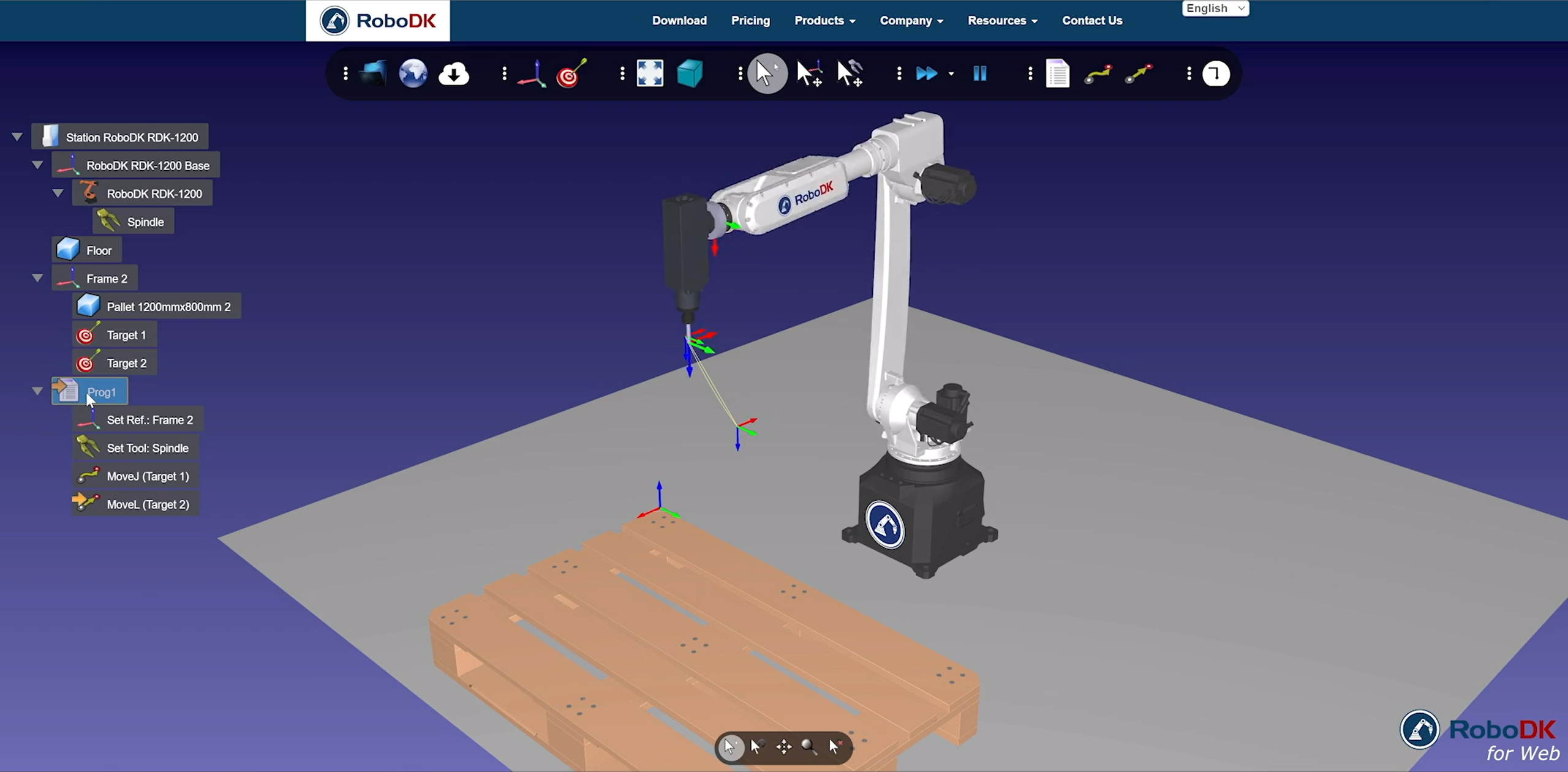Collapse the Prog1 program tree node
Image resolution: width=1568 pixels, height=772 pixels.
37,391
